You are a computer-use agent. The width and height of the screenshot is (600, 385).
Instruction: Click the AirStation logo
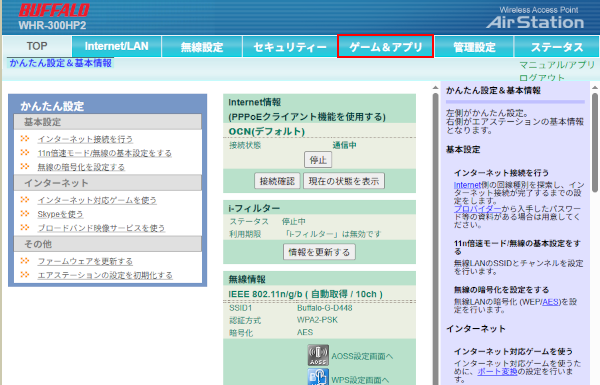[x=535, y=22]
